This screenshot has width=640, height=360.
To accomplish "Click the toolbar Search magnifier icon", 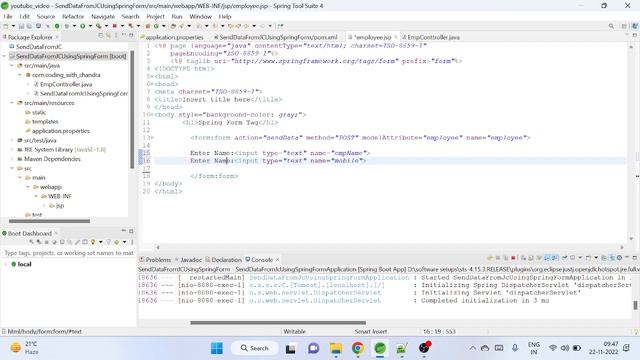I will 611,26.
